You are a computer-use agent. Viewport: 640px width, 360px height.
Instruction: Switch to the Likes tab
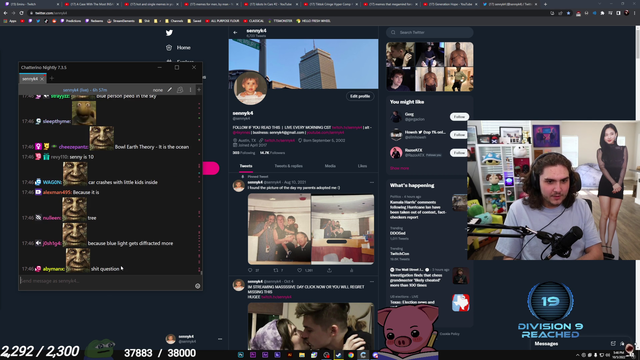362,166
